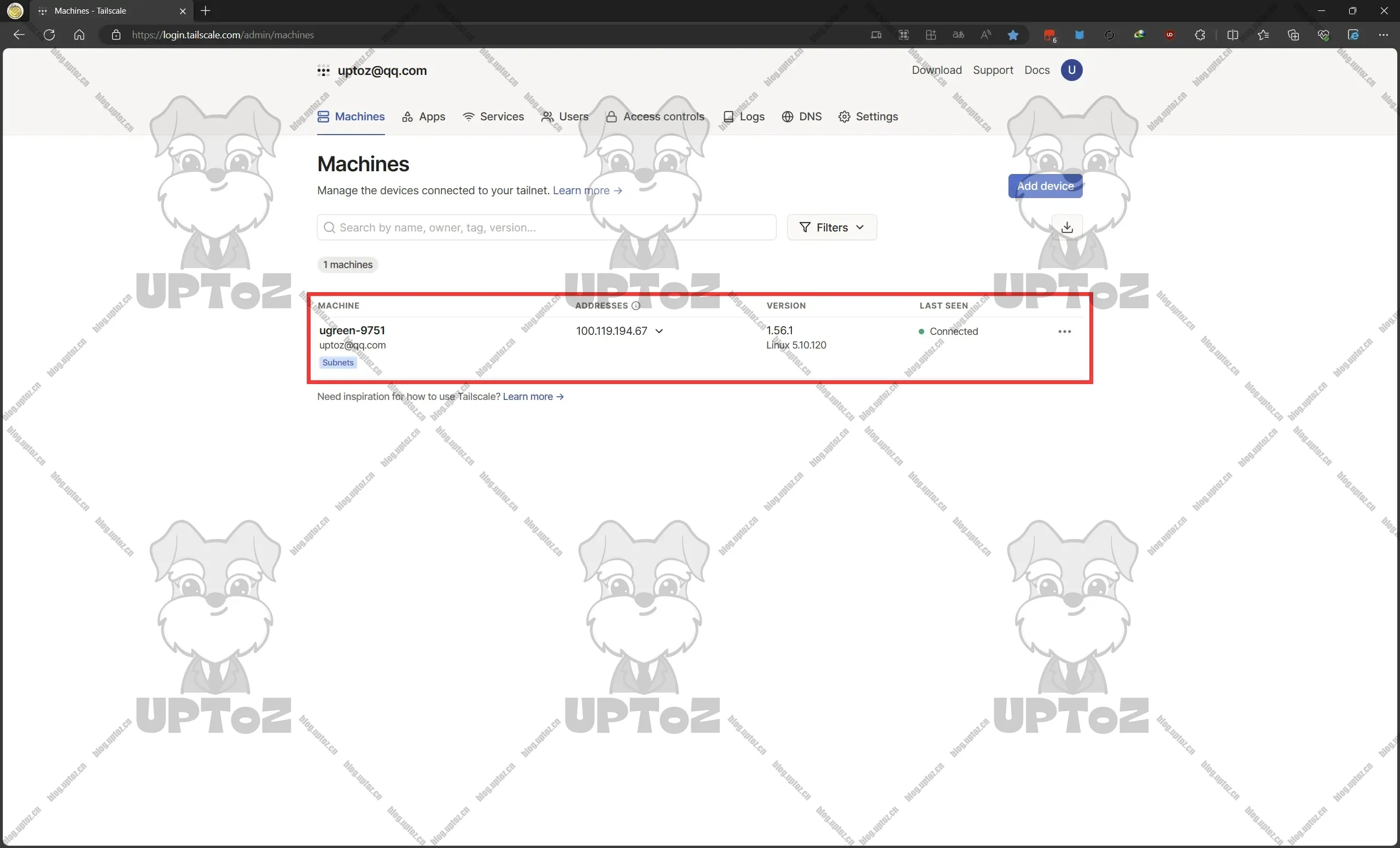Open the site security lock info
Screen dimensions: 1400x848
[x=116, y=34]
